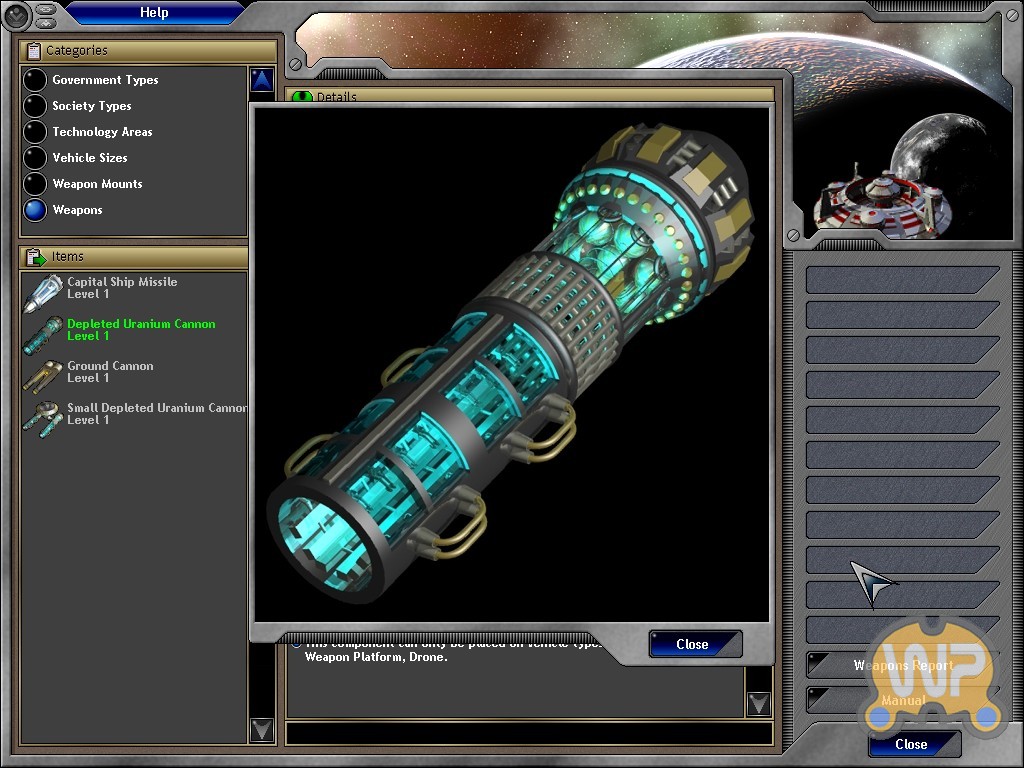1024x768 pixels.
Task: Open the Weapons Report
Action: point(902,665)
